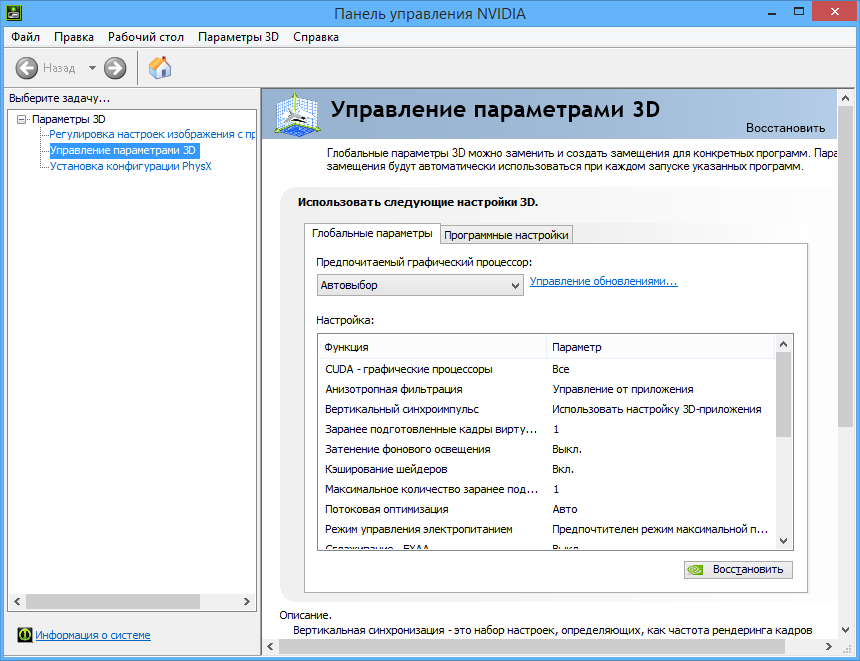Open the Рабочий стол menu

(x=145, y=37)
